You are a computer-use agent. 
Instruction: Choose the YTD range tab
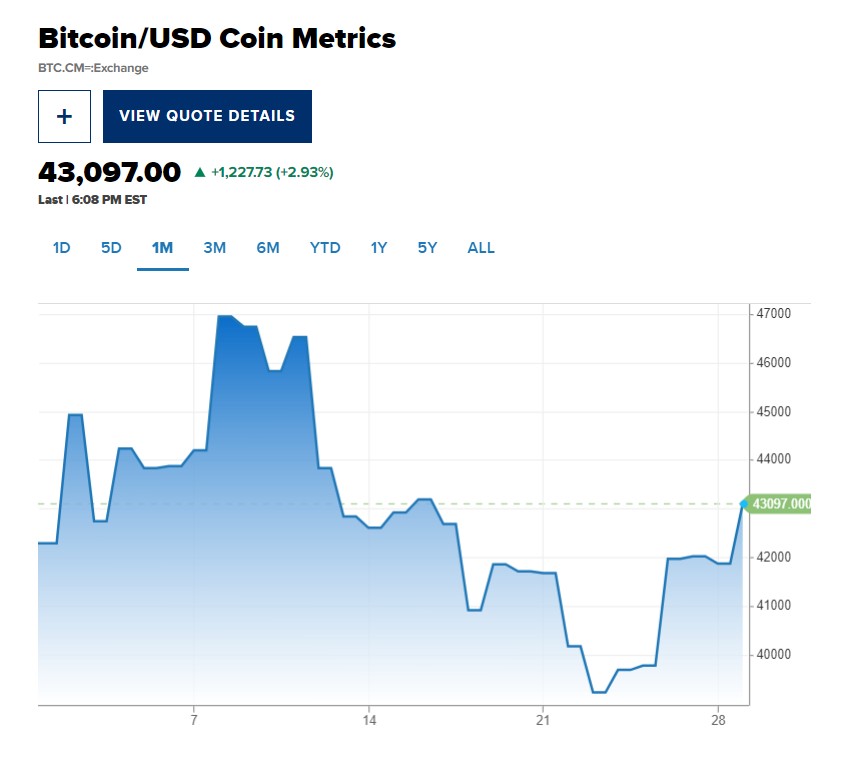point(325,248)
